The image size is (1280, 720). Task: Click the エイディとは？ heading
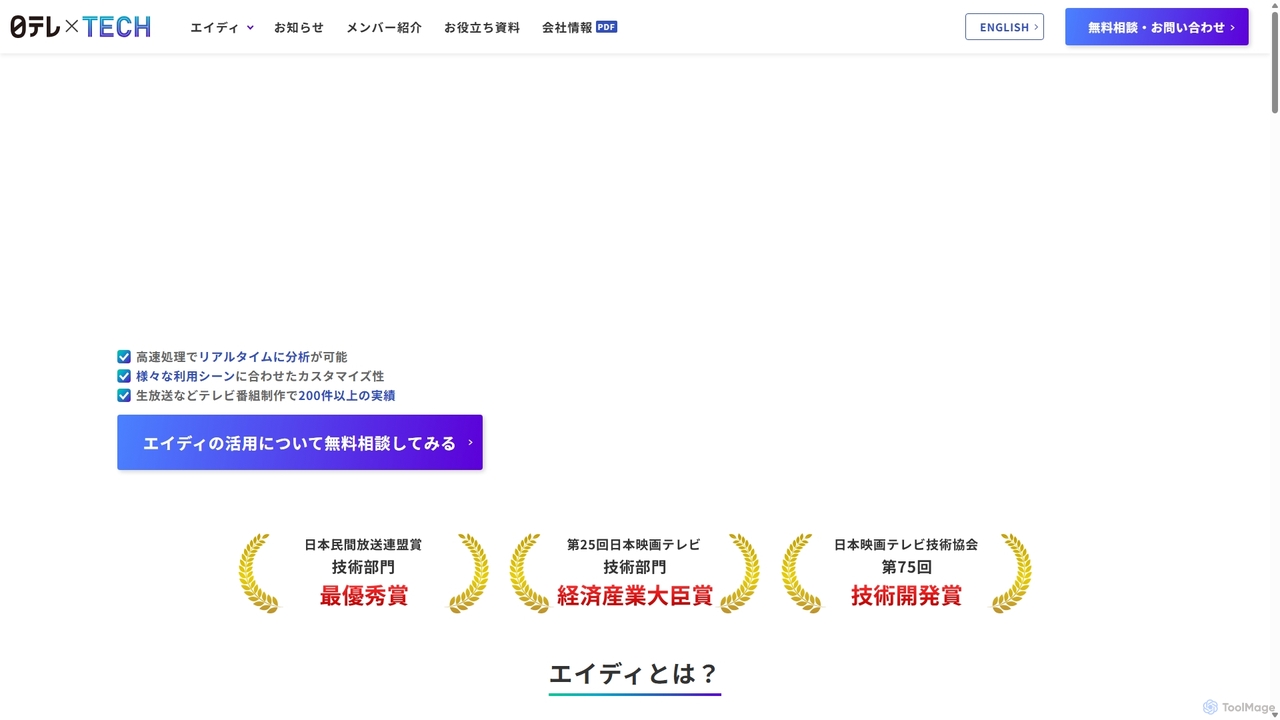click(x=635, y=674)
